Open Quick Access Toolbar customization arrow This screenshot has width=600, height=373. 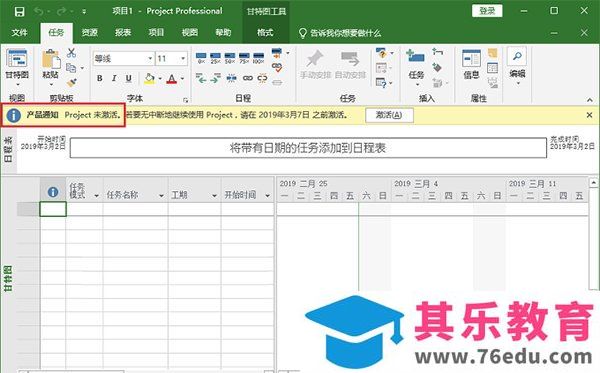(x=84, y=11)
